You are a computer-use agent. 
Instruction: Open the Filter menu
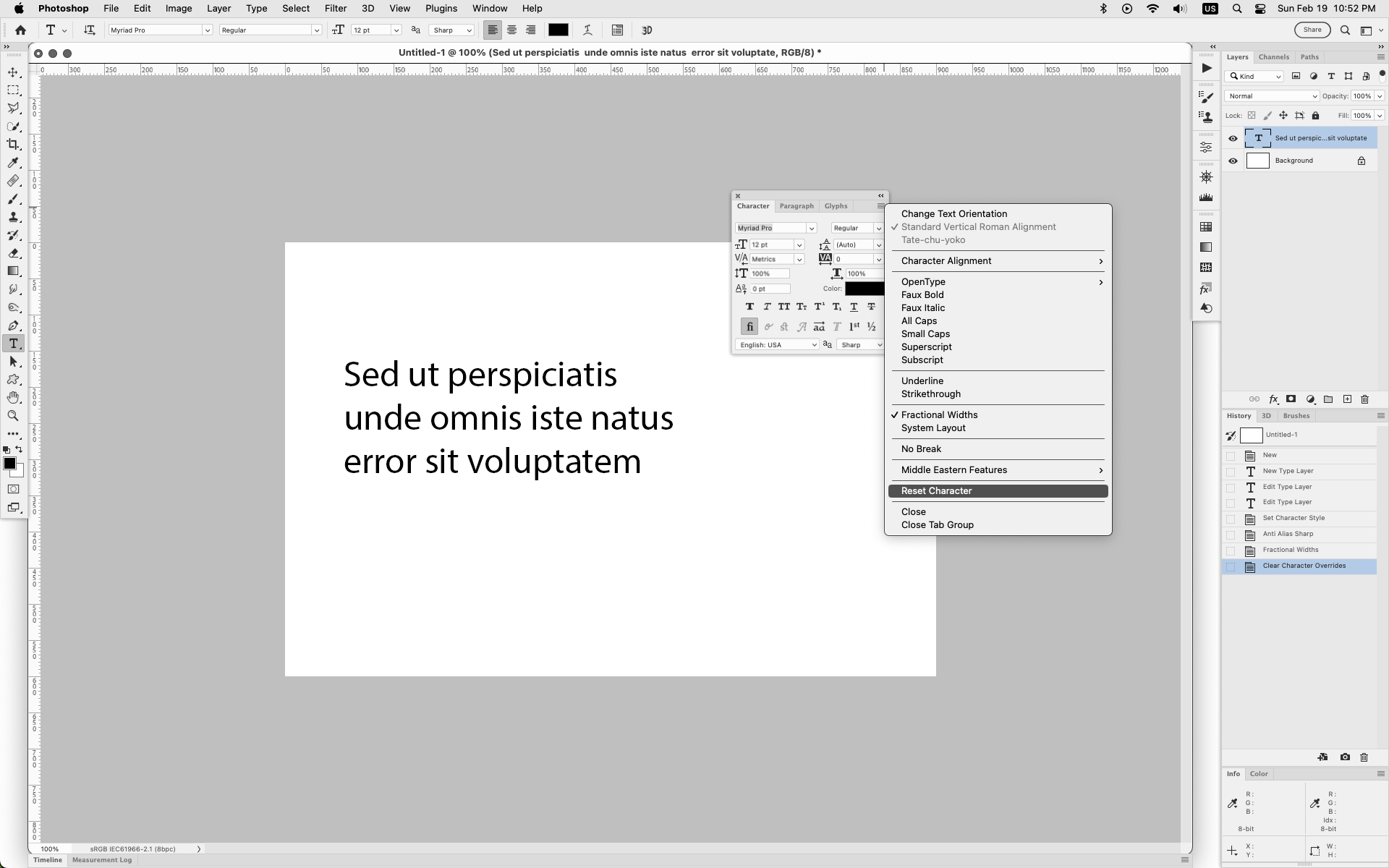(x=335, y=8)
